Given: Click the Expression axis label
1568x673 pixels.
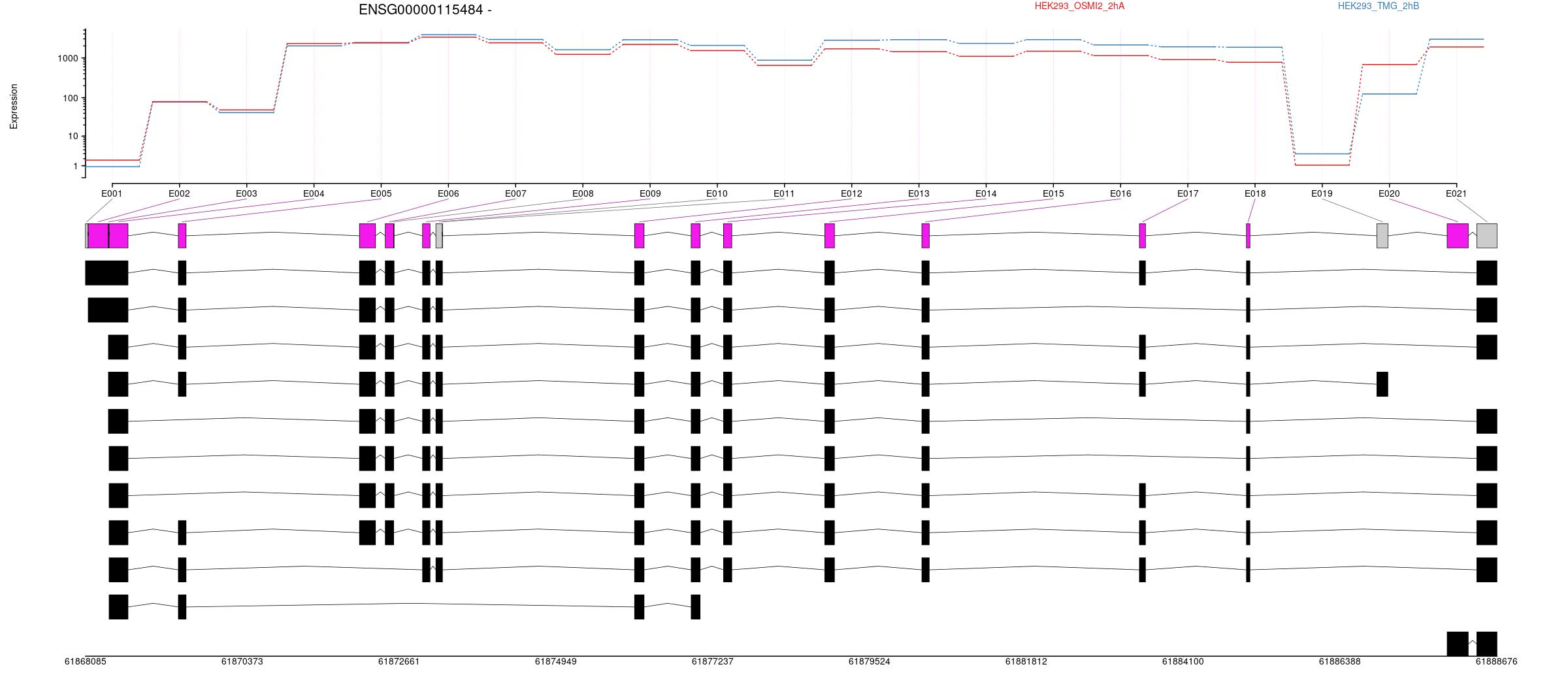Looking at the screenshot, I should [14, 106].
